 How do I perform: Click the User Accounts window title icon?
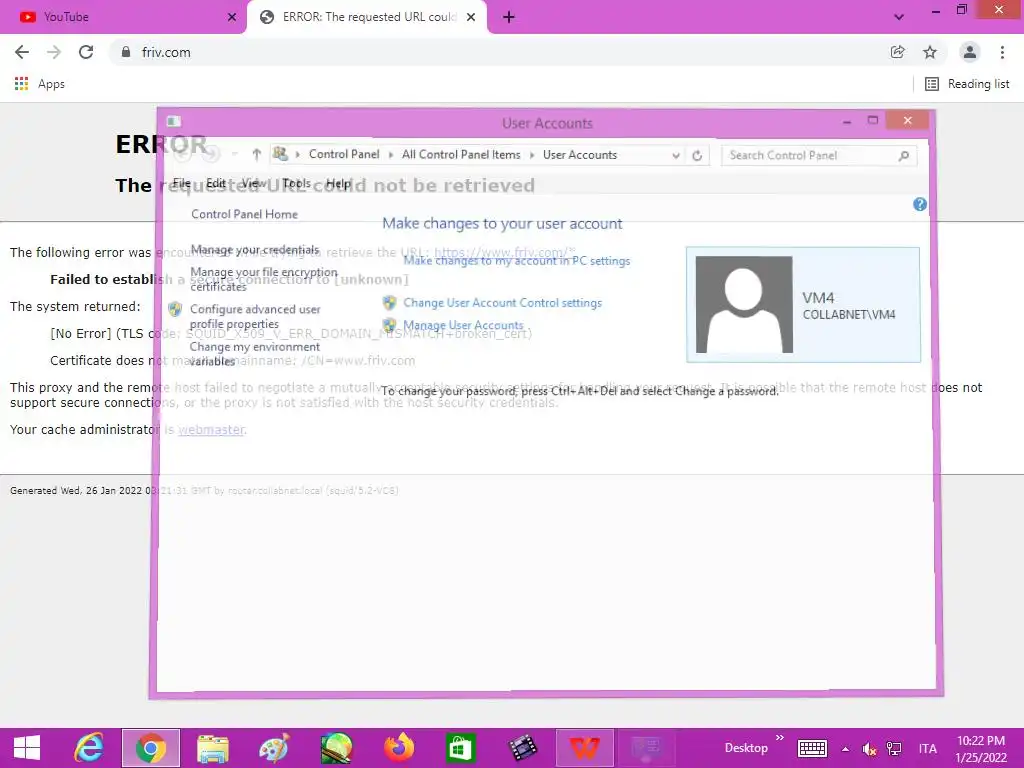tap(174, 121)
